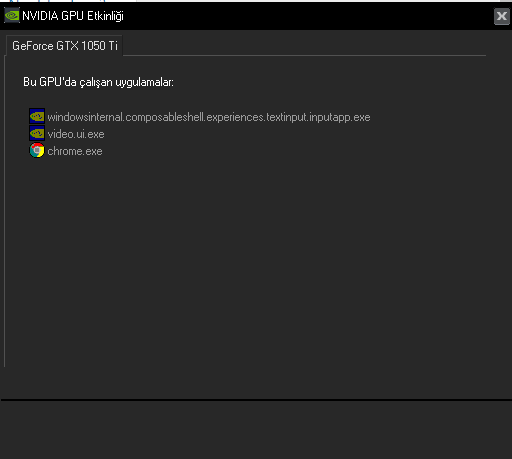Click the NVIDIA icon beside windowsinternal inputapp.exe

tap(37, 116)
